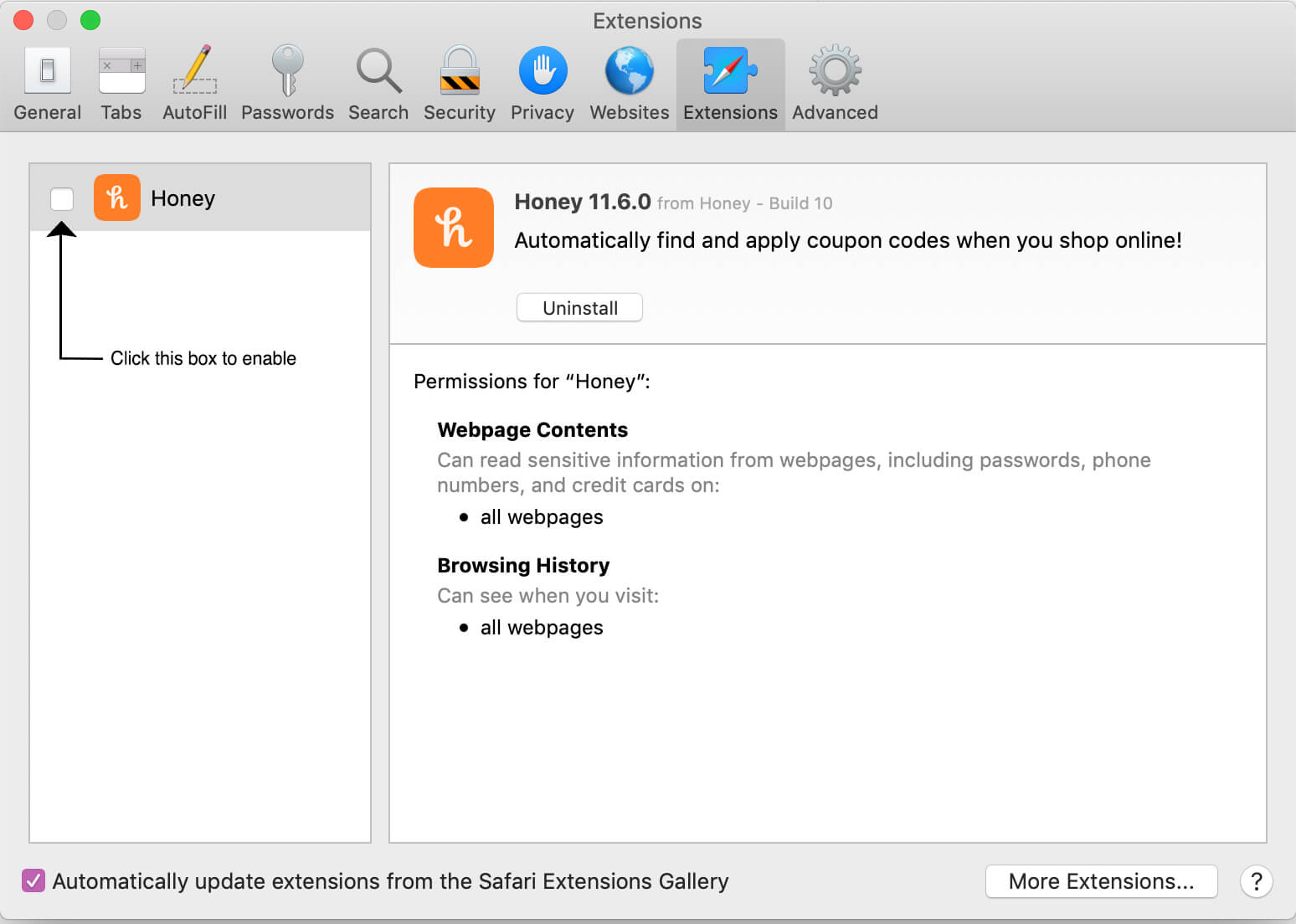The image size is (1296, 924).
Task: Select the Extensions puzzle piece pane
Action: [x=730, y=85]
